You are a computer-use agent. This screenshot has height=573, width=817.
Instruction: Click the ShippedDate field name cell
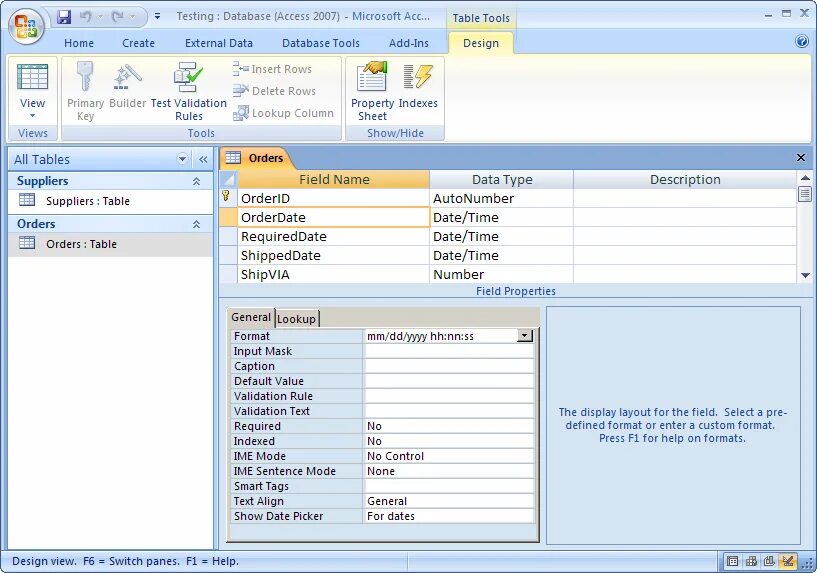[x=333, y=255]
